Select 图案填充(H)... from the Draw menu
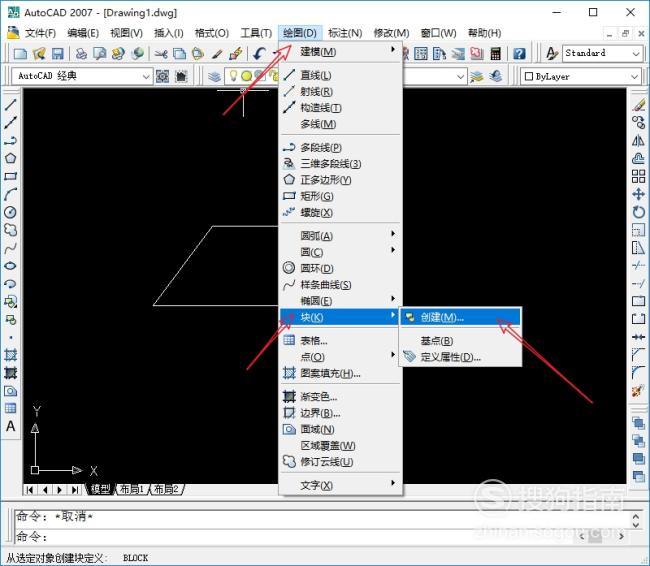650x566 pixels. (x=341, y=373)
